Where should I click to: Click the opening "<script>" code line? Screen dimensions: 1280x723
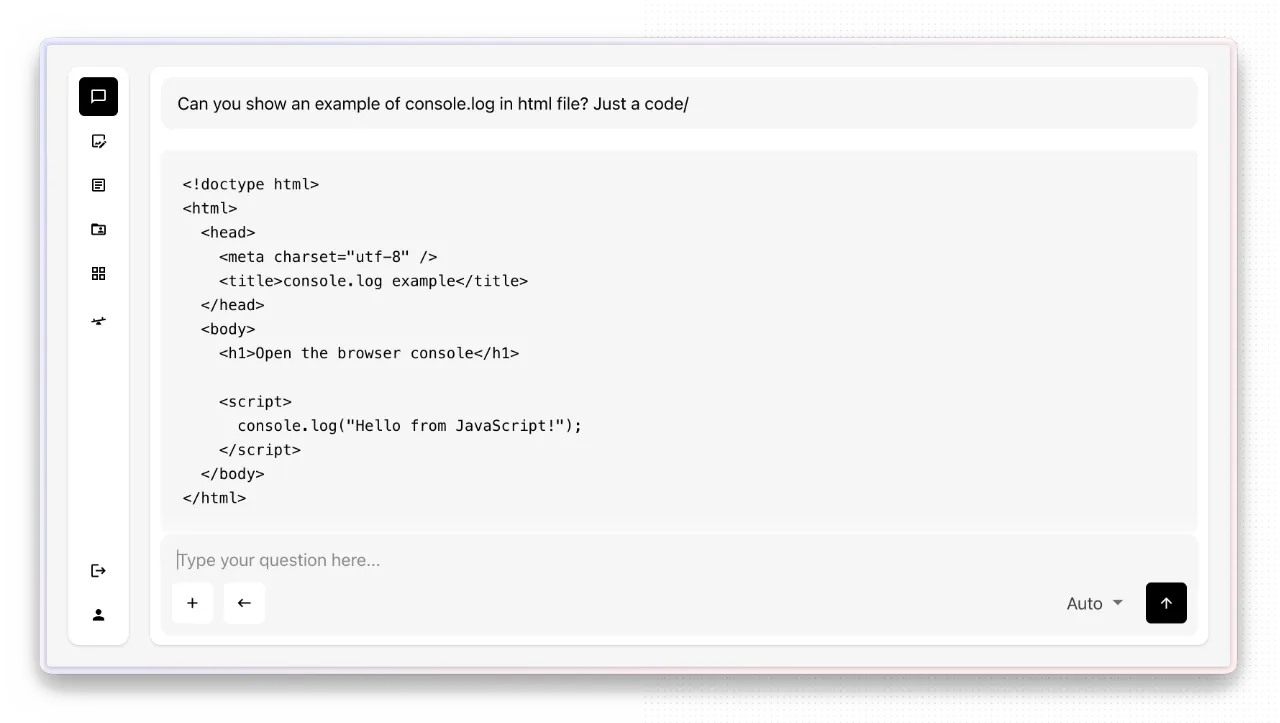[x=256, y=401]
